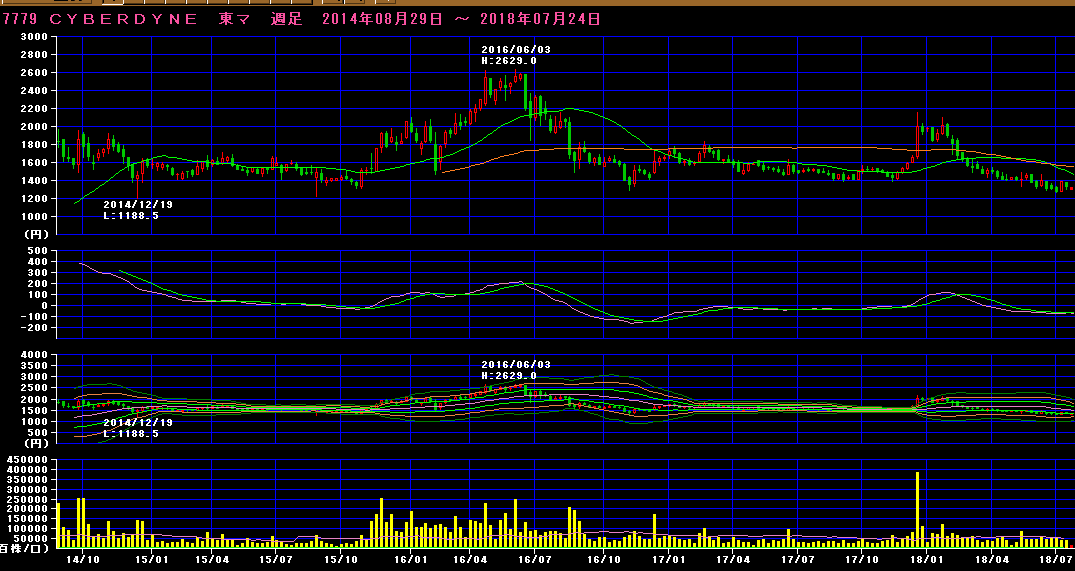Click the "週足" weekly timeframe label
The width and height of the screenshot is (1075, 571).
(287, 19)
